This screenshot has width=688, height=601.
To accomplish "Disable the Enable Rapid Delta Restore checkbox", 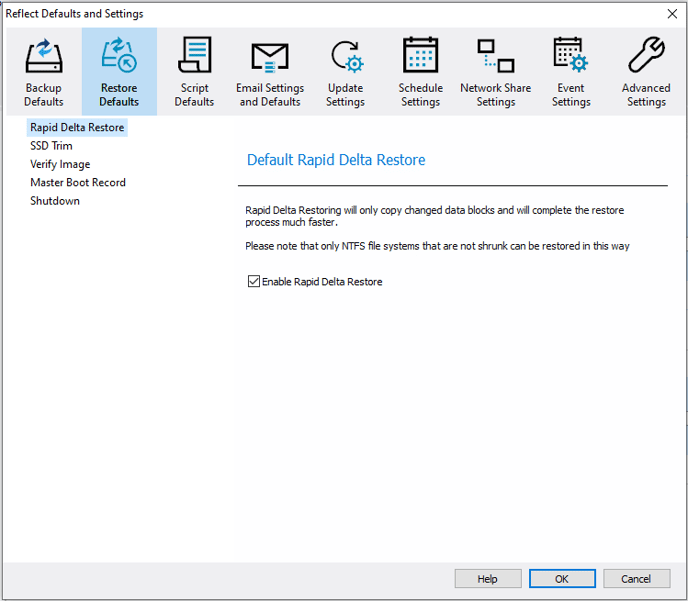I will tap(254, 282).
